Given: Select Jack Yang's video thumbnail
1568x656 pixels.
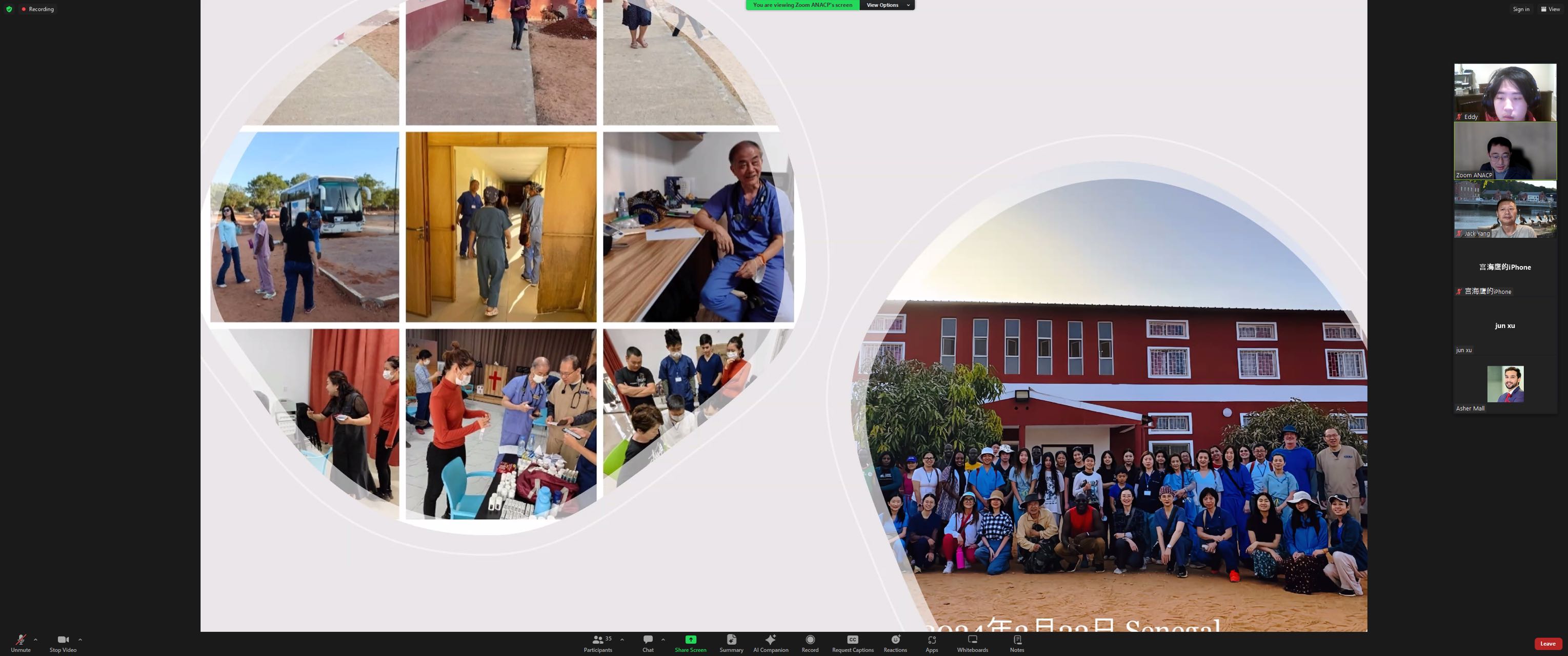Looking at the screenshot, I should [x=1505, y=209].
